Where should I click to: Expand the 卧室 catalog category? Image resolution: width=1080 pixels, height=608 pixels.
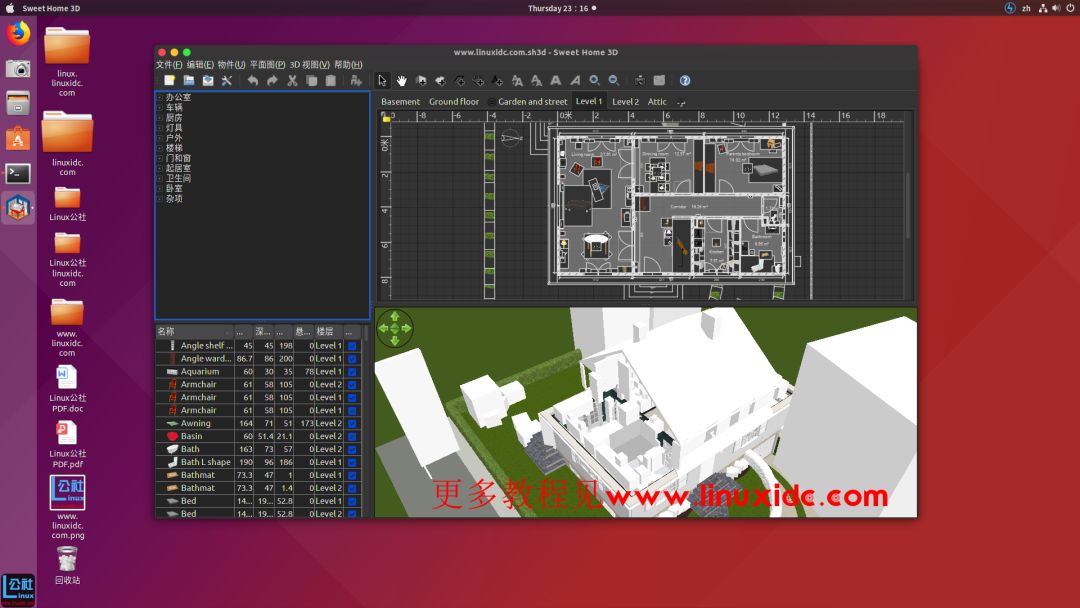(160, 189)
